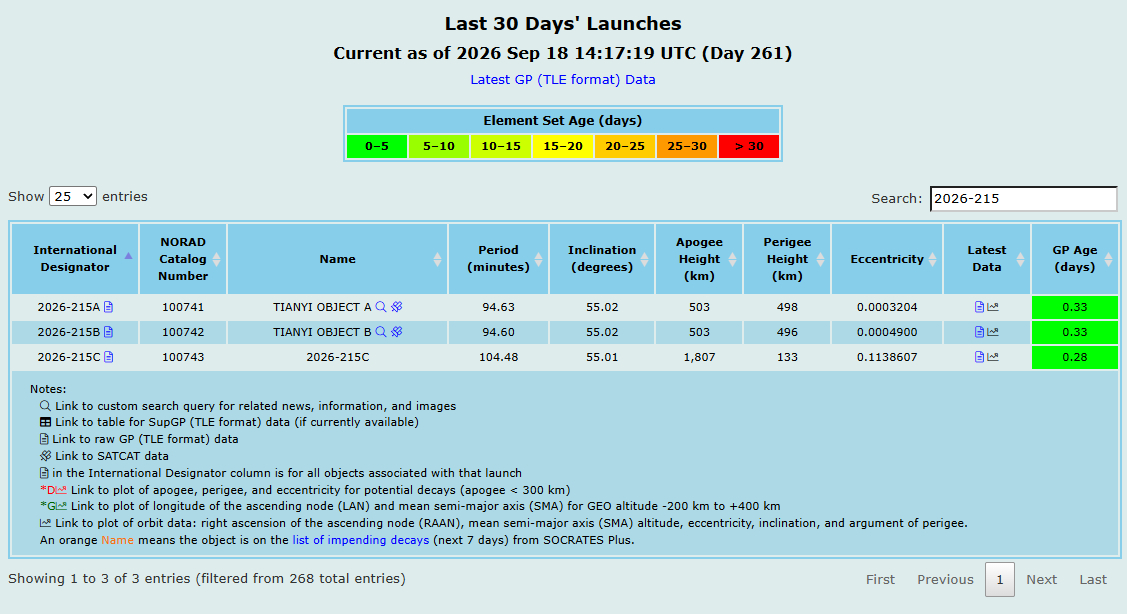Image resolution: width=1127 pixels, height=614 pixels.
Task: Open SATCAT data icon for TIANYI OBJECT B
Action: point(397,332)
